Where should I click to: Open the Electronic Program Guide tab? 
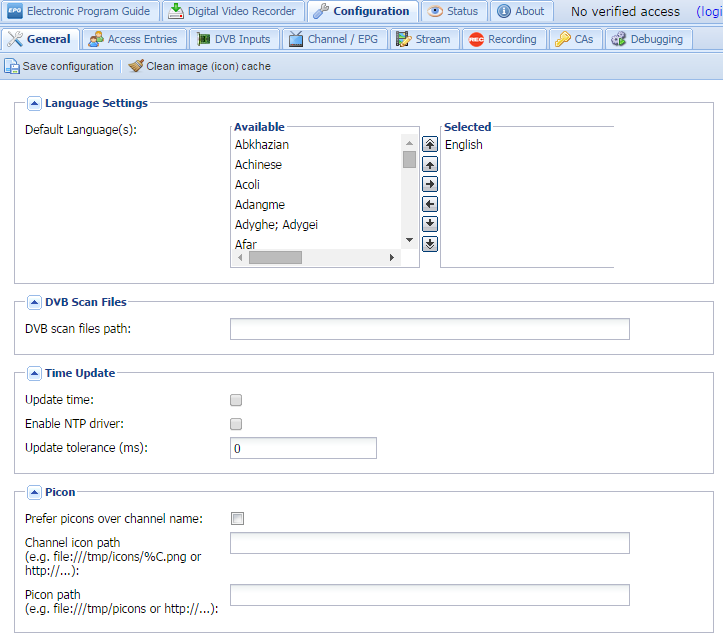click(79, 11)
